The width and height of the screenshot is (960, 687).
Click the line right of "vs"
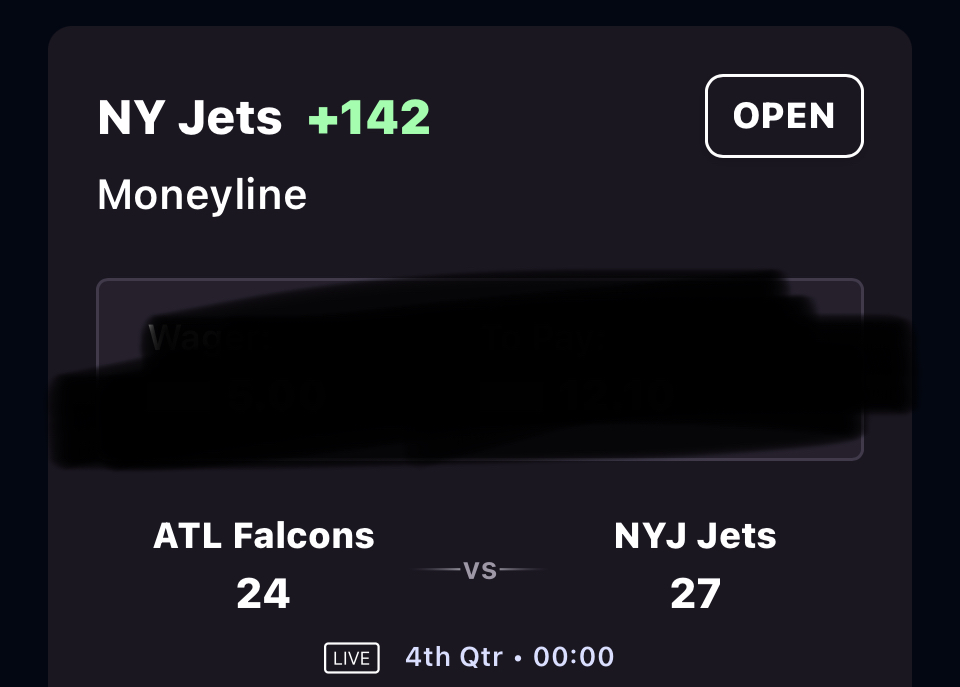click(x=522, y=570)
